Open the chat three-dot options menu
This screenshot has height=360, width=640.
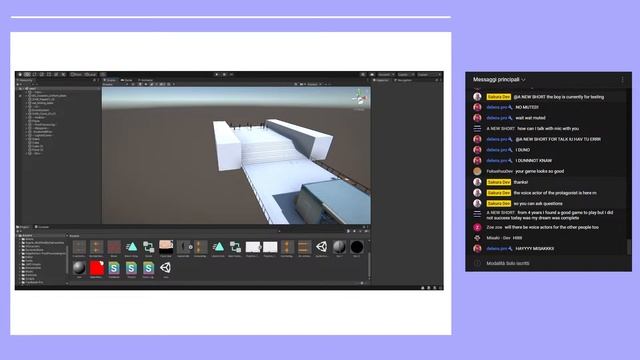point(622,80)
